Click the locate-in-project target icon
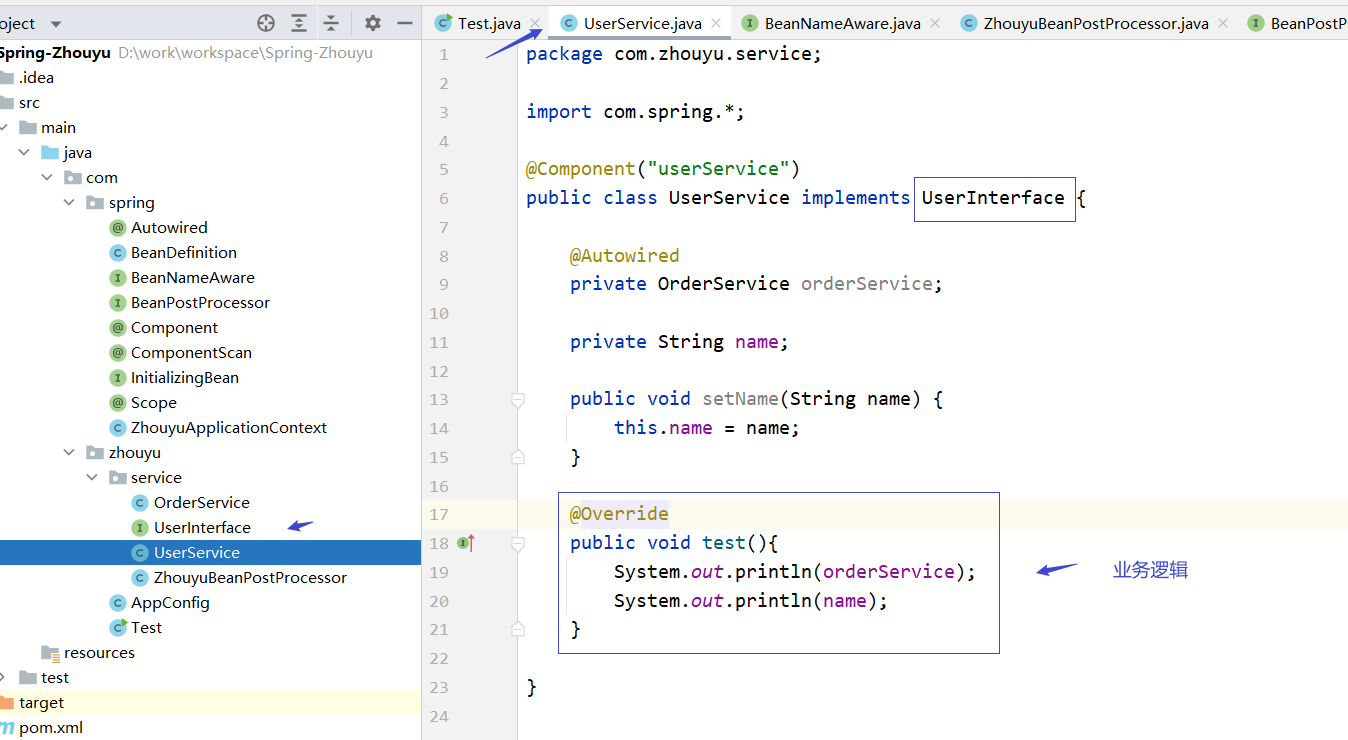Viewport: 1348px width, 740px height. click(x=266, y=23)
